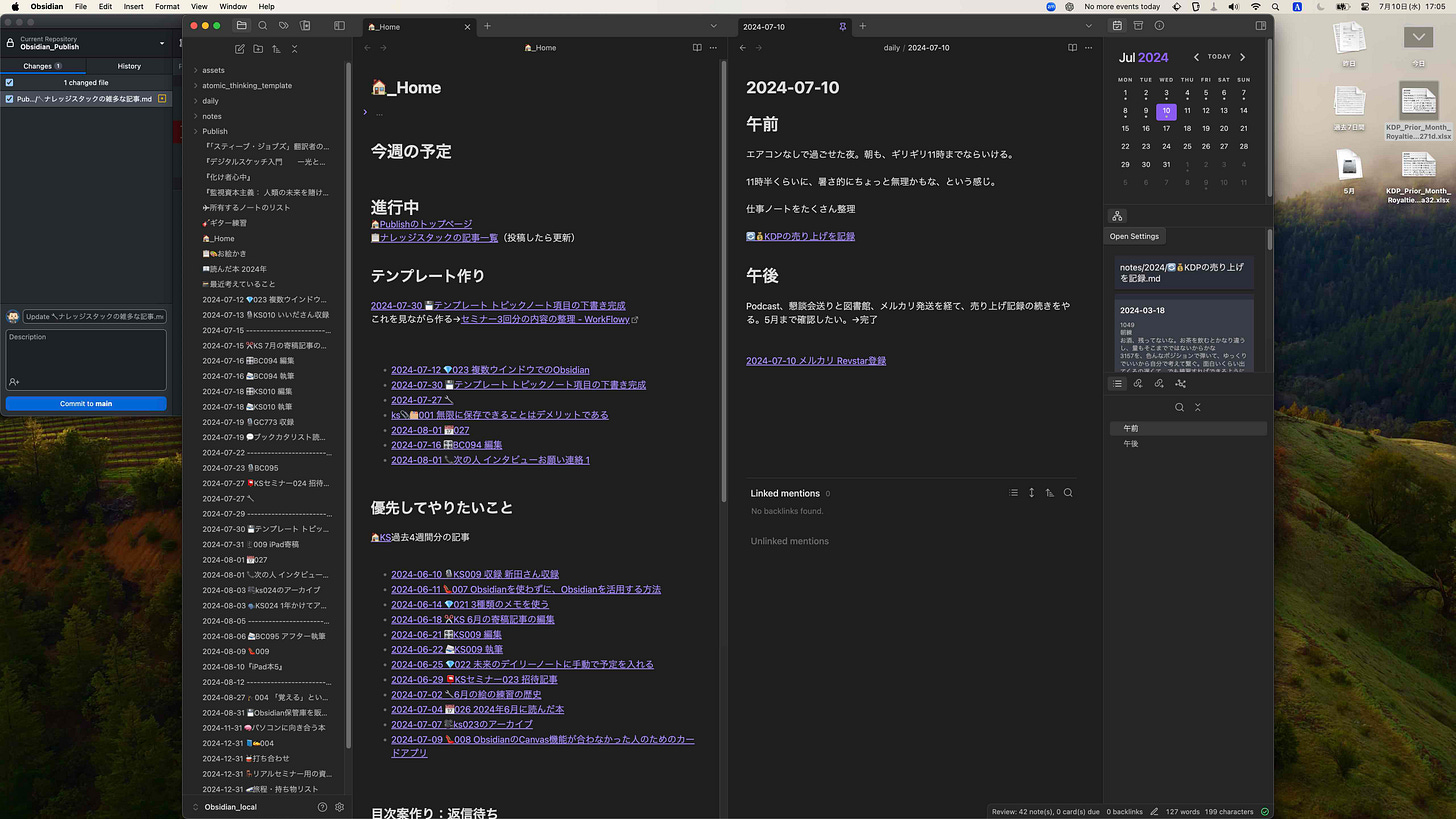Search in linked mentions

click(1068, 493)
